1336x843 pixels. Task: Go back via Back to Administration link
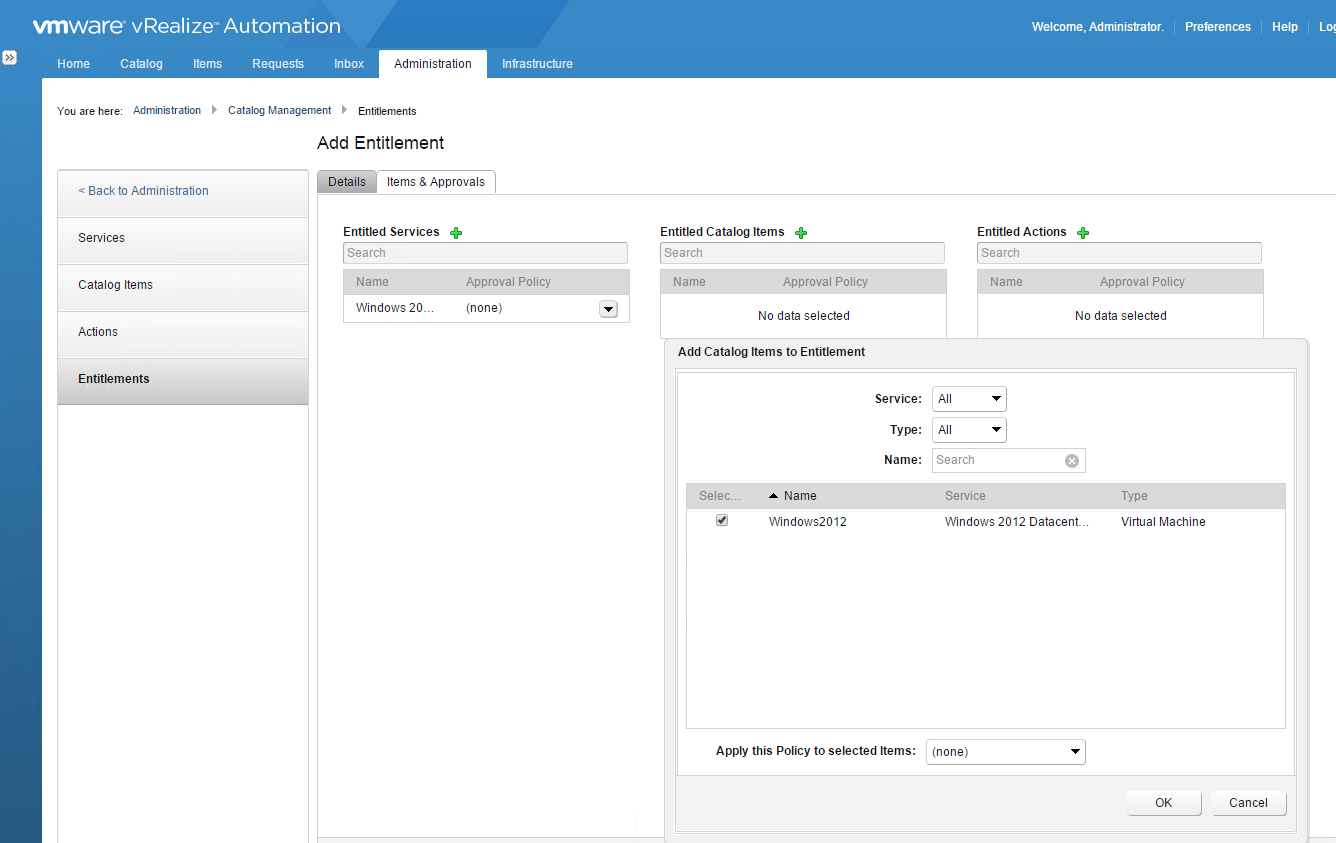[143, 191]
